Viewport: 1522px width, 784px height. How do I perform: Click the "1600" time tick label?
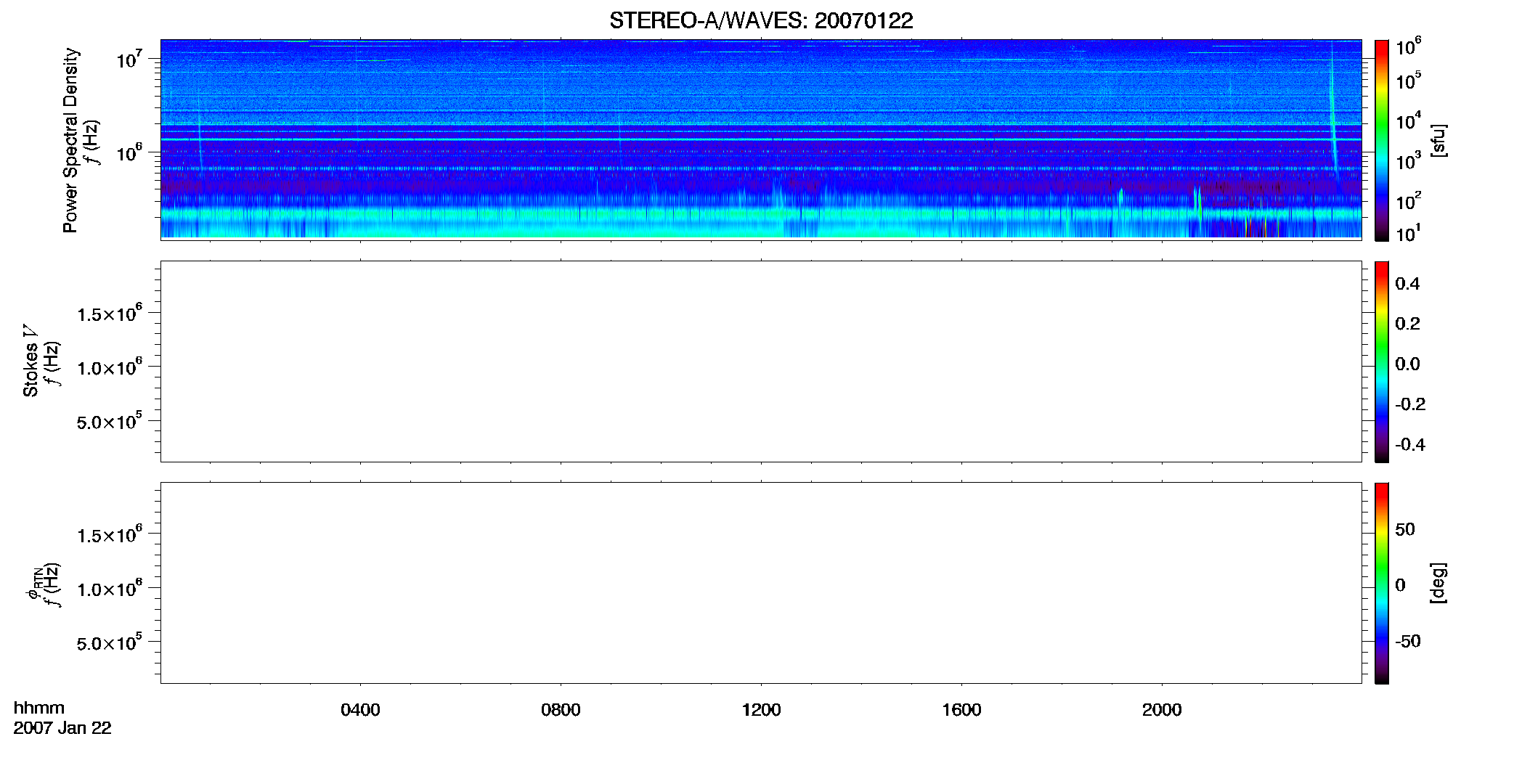(x=961, y=710)
